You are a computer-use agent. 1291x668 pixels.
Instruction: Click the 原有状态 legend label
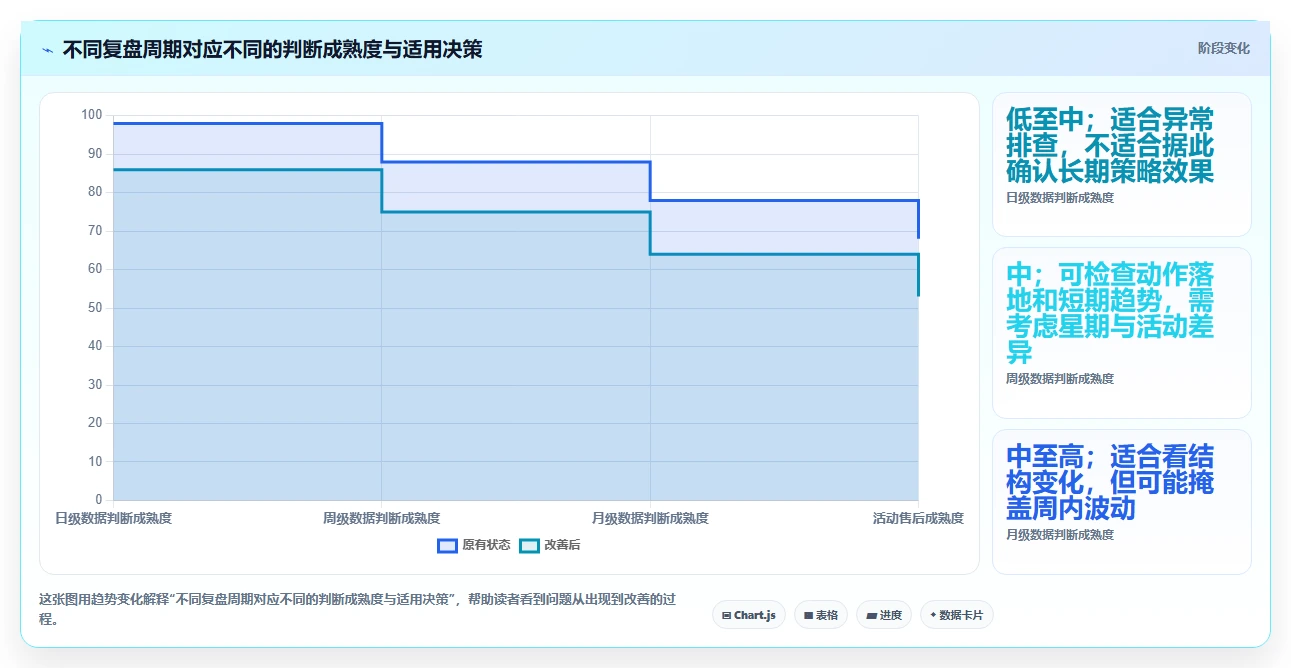(x=486, y=545)
